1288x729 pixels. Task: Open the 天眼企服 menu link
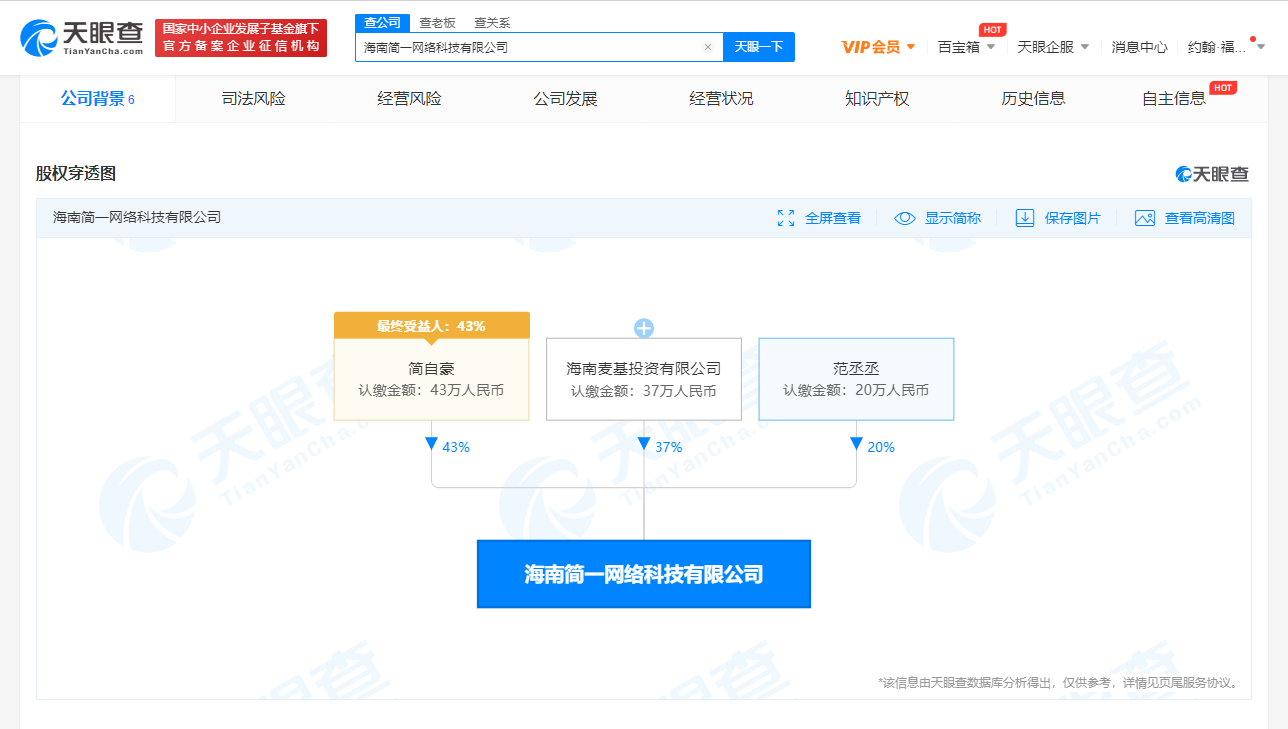point(1045,47)
